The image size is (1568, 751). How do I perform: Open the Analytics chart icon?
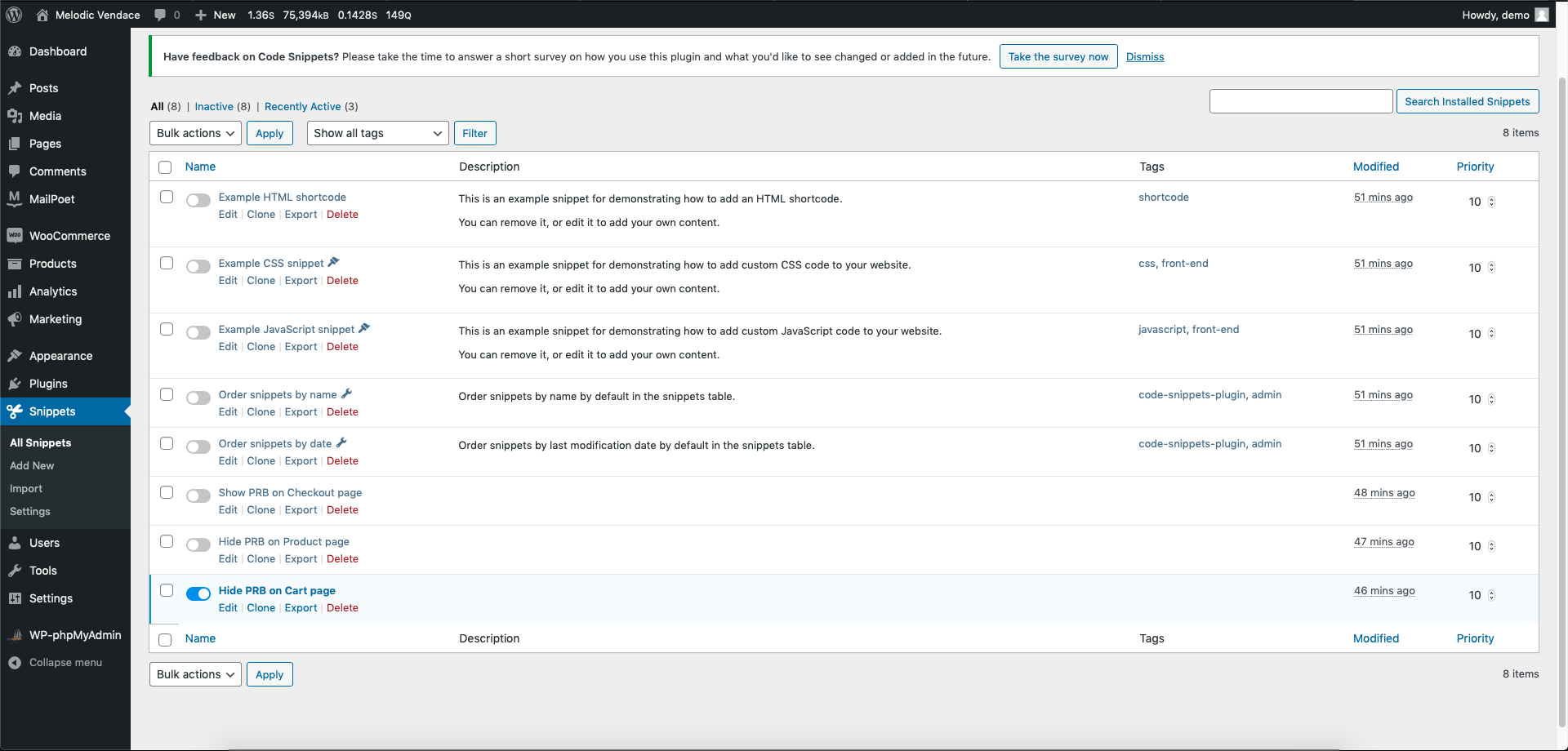15,291
